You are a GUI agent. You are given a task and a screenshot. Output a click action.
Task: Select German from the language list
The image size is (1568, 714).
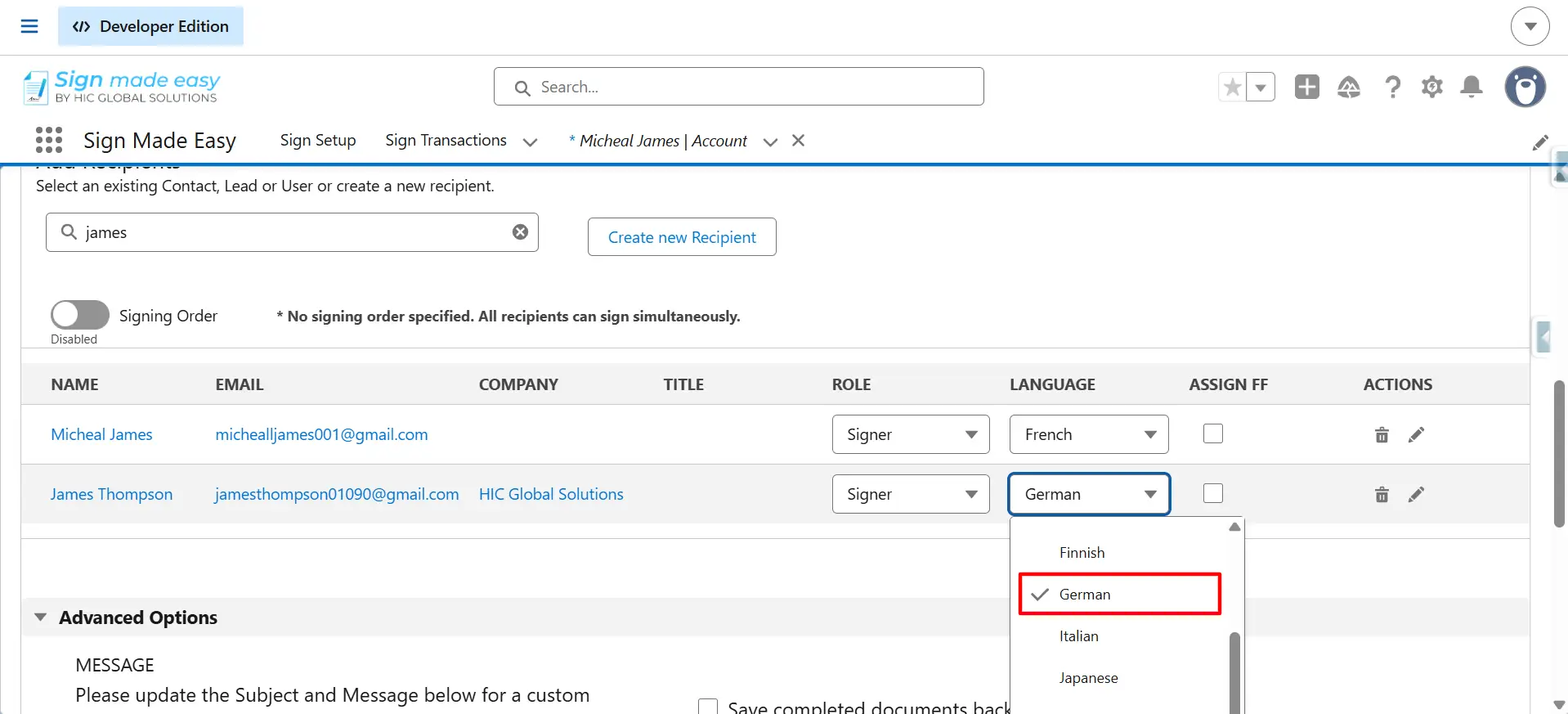(x=1119, y=595)
